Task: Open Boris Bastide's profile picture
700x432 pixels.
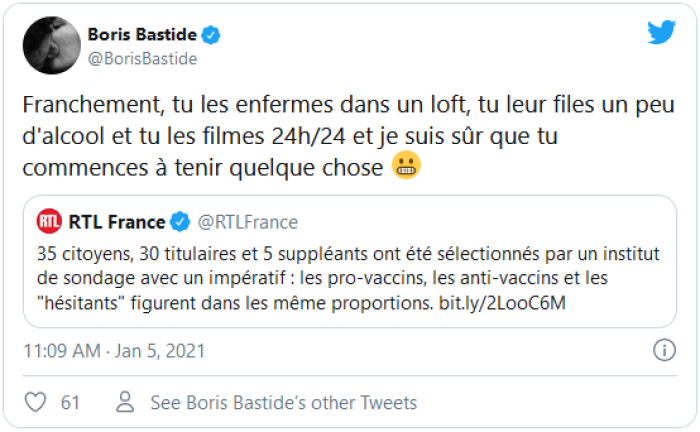Action: click(x=52, y=45)
